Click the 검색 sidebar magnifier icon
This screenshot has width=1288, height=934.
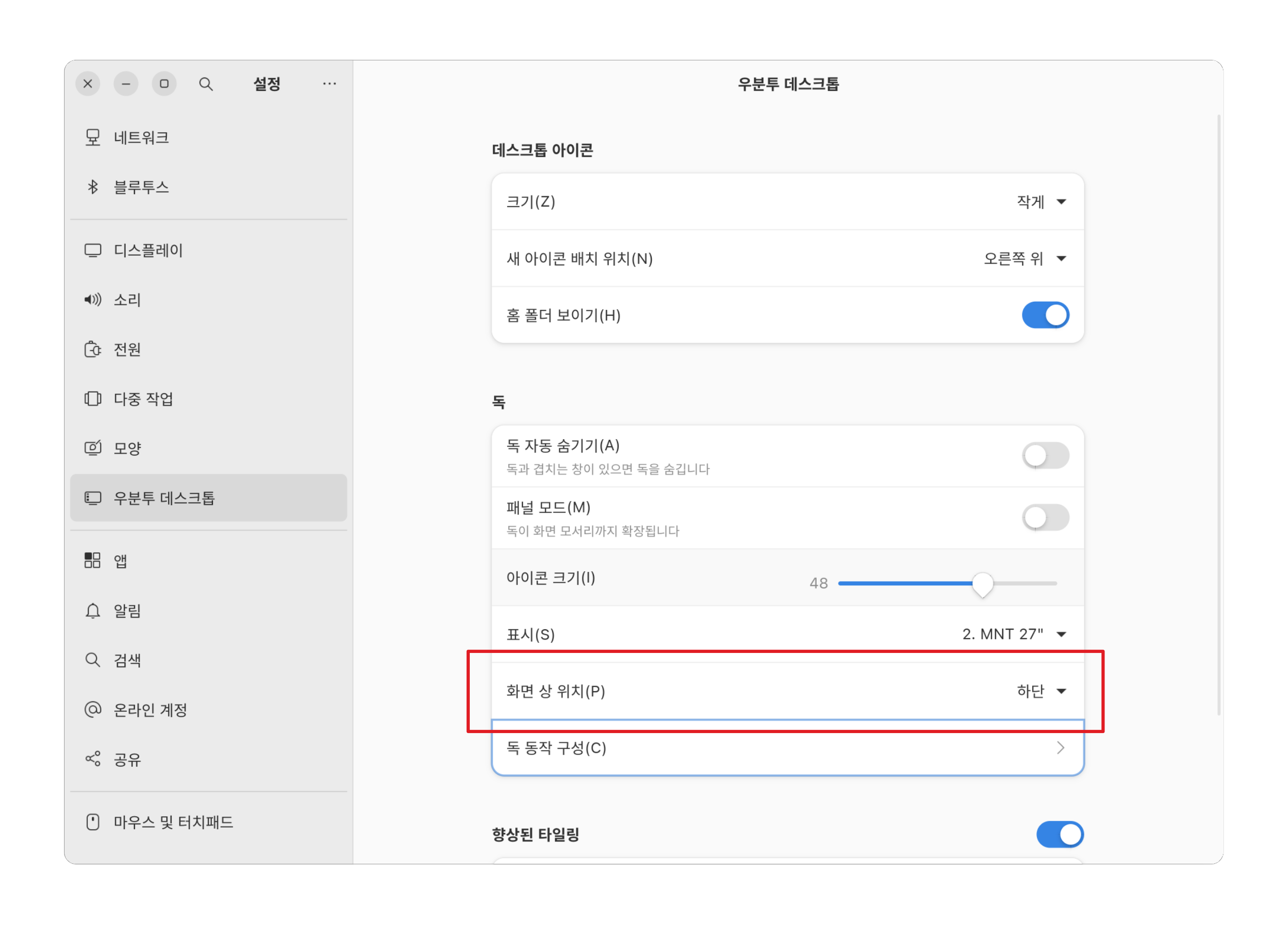point(93,660)
